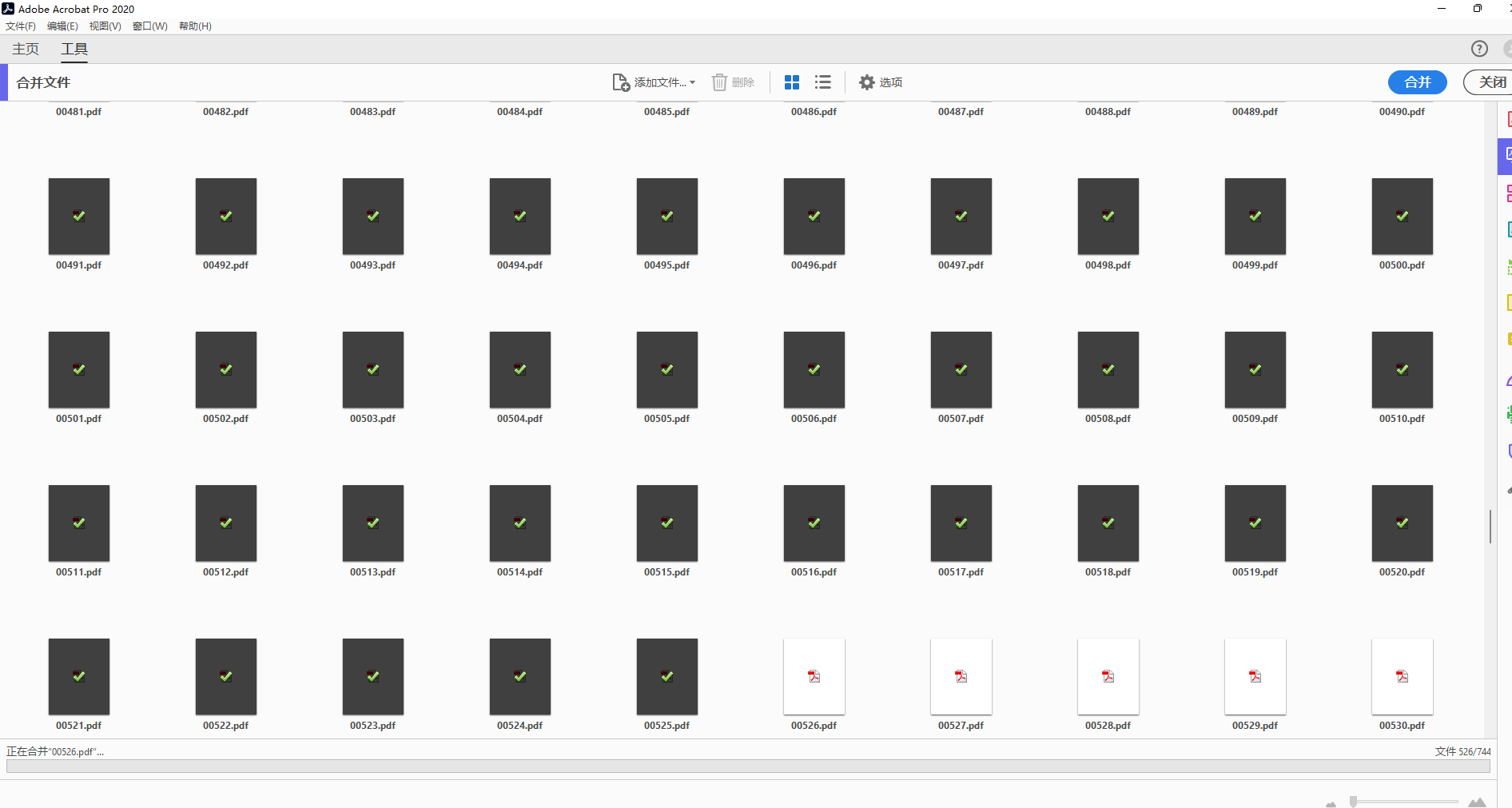Open the help question mark icon

click(x=1479, y=49)
